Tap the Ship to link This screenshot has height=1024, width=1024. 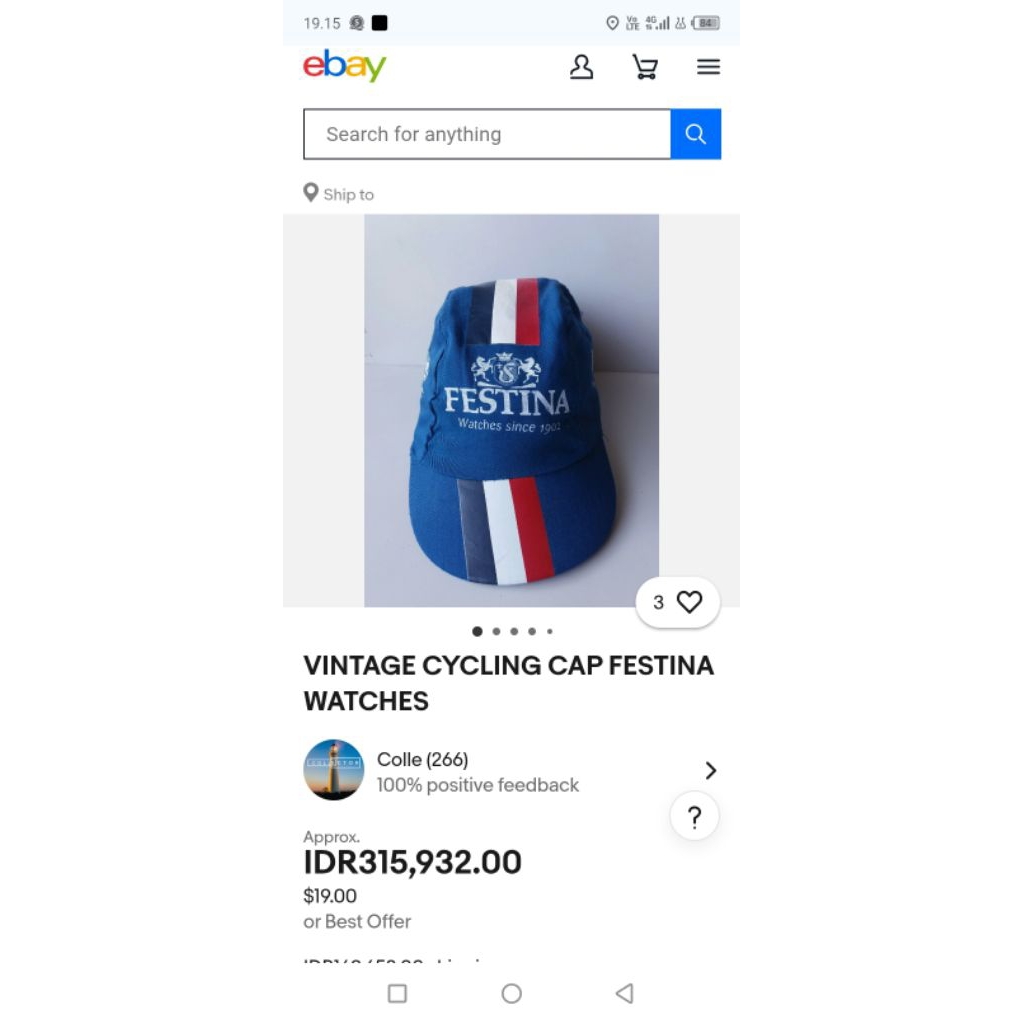pyautogui.click(x=348, y=194)
